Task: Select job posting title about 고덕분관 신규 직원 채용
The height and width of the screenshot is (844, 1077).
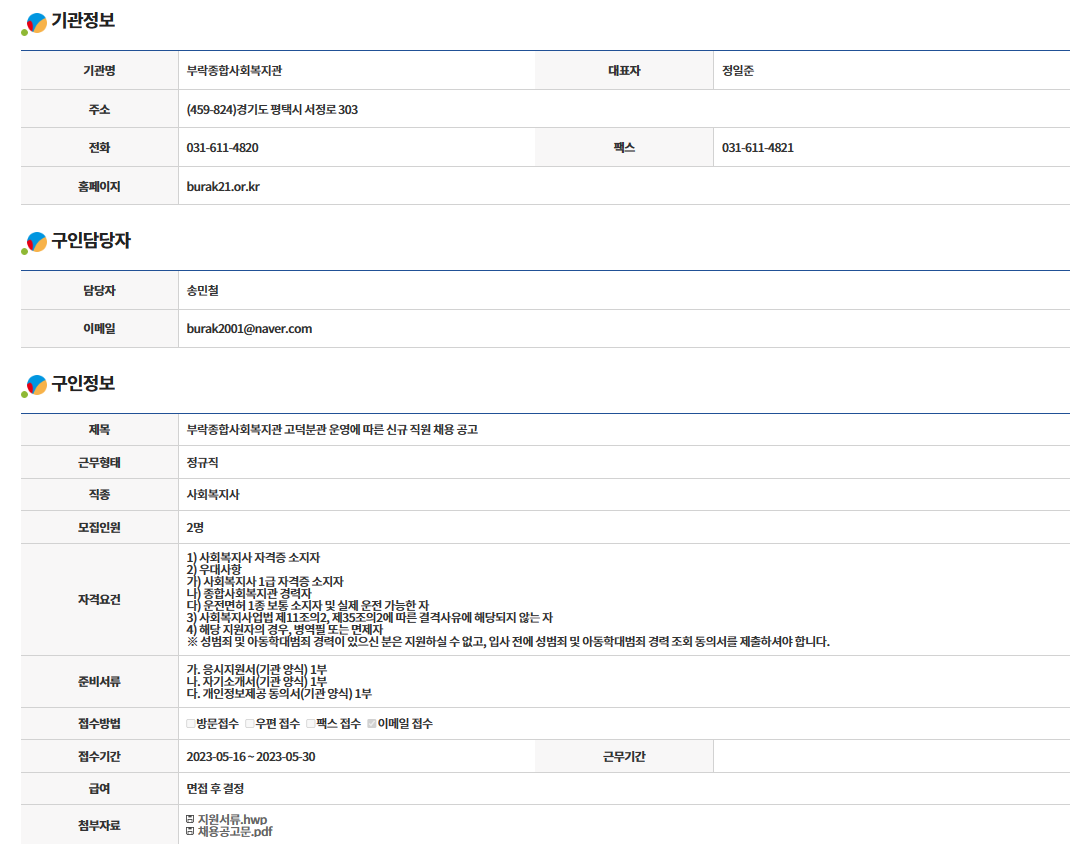Action: [332, 430]
